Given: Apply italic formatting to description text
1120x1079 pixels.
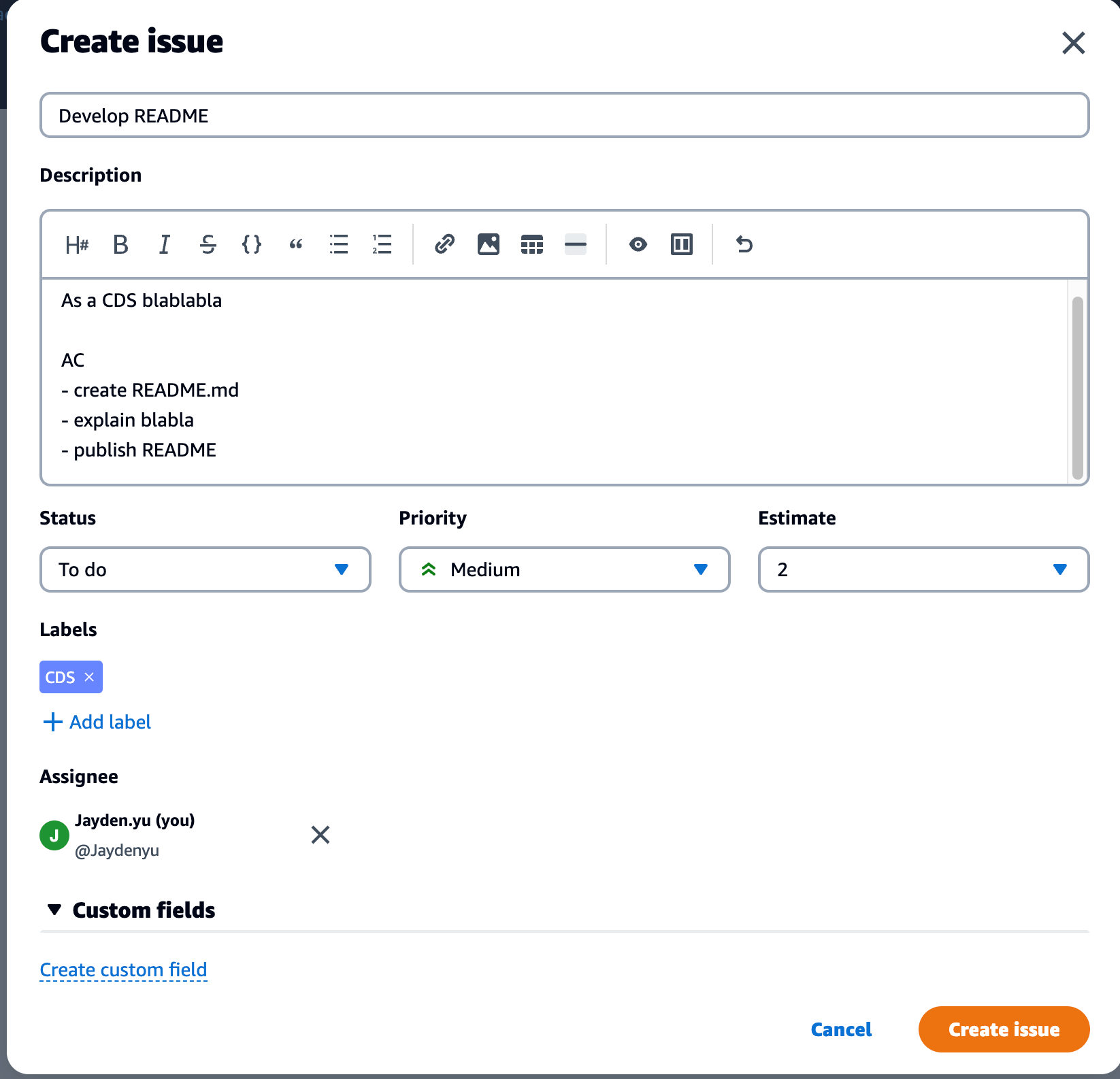Looking at the screenshot, I should (x=164, y=244).
